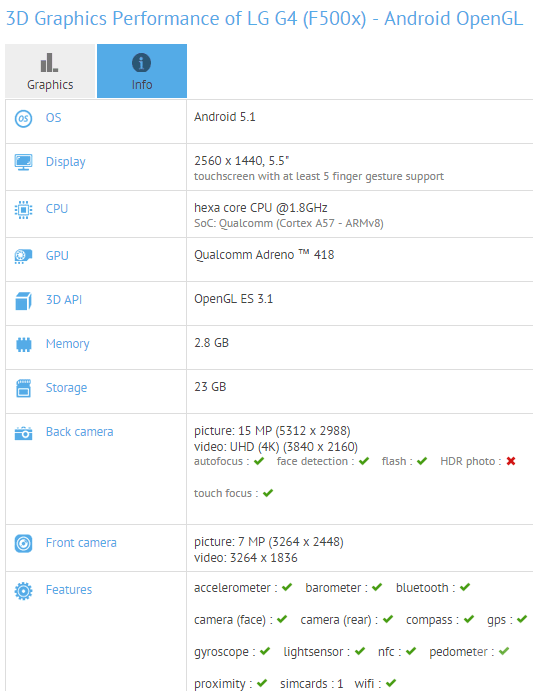Click the Features gear icon
Image resolution: width=533 pixels, height=691 pixels.
pyautogui.click(x=23, y=591)
